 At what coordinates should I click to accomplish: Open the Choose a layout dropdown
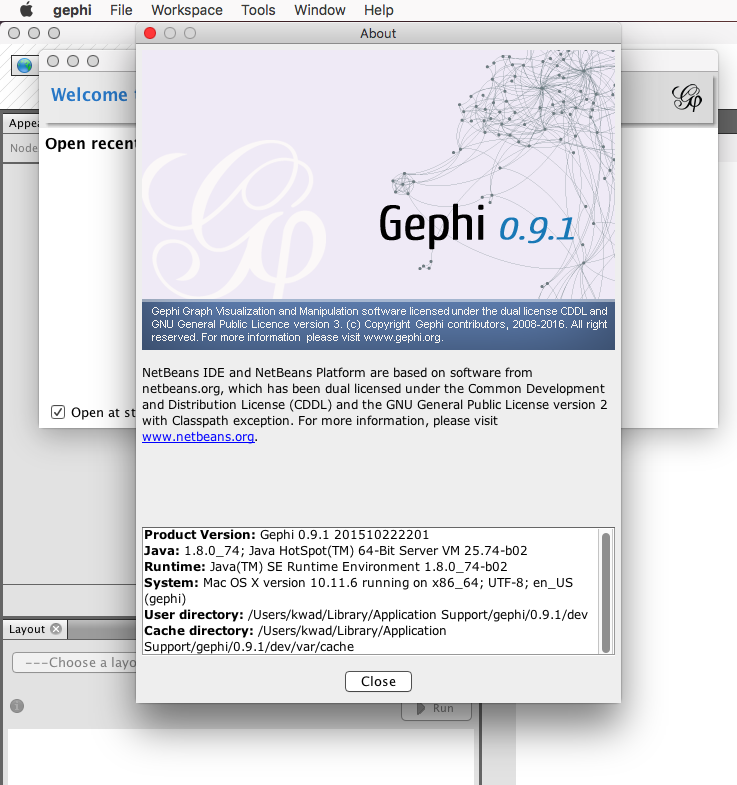(75, 662)
